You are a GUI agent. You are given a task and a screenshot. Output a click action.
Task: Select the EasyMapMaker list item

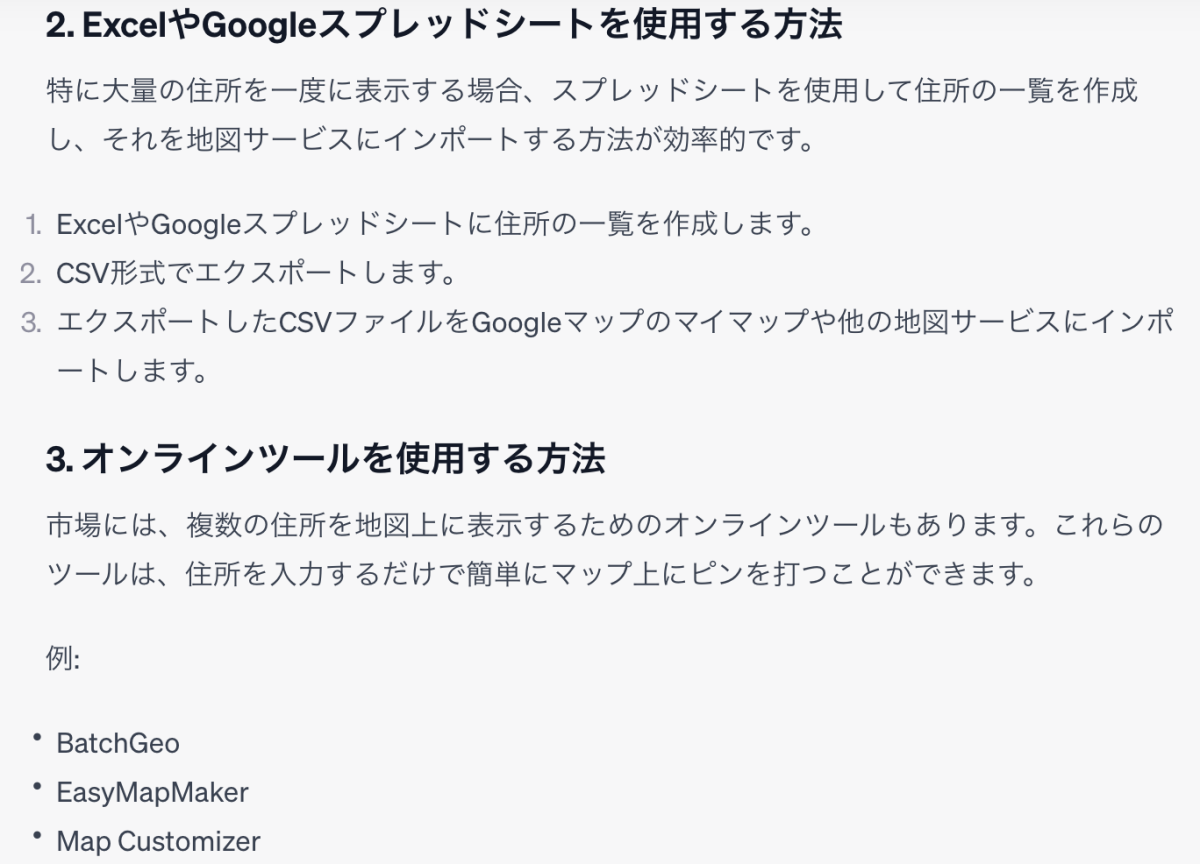(x=152, y=793)
